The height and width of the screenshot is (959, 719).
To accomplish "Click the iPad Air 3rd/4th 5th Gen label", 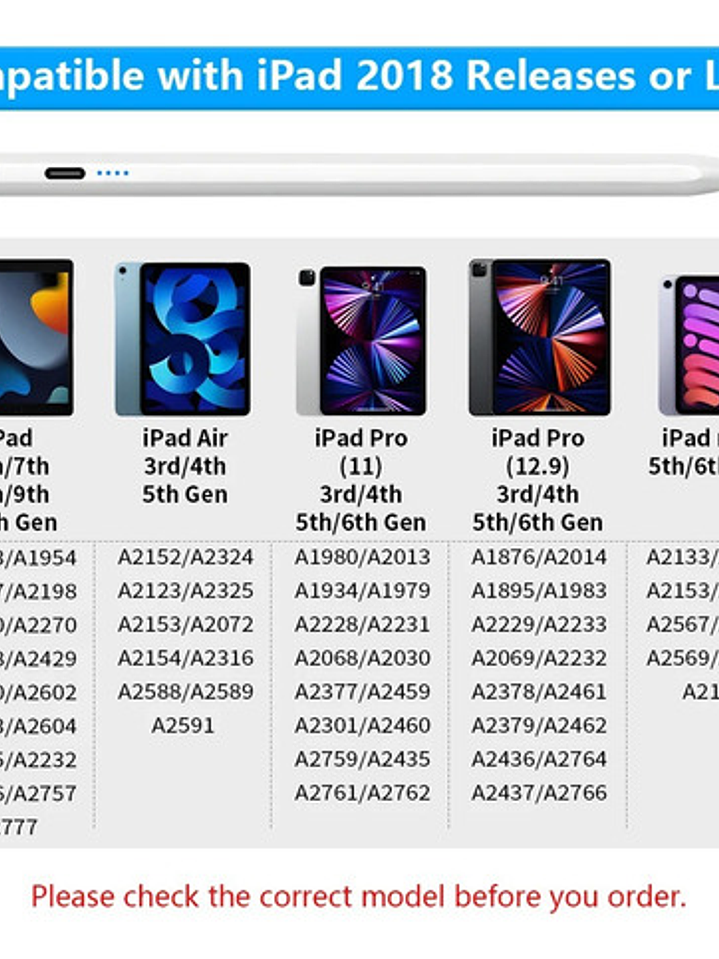I will pyautogui.click(x=185, y=466).
